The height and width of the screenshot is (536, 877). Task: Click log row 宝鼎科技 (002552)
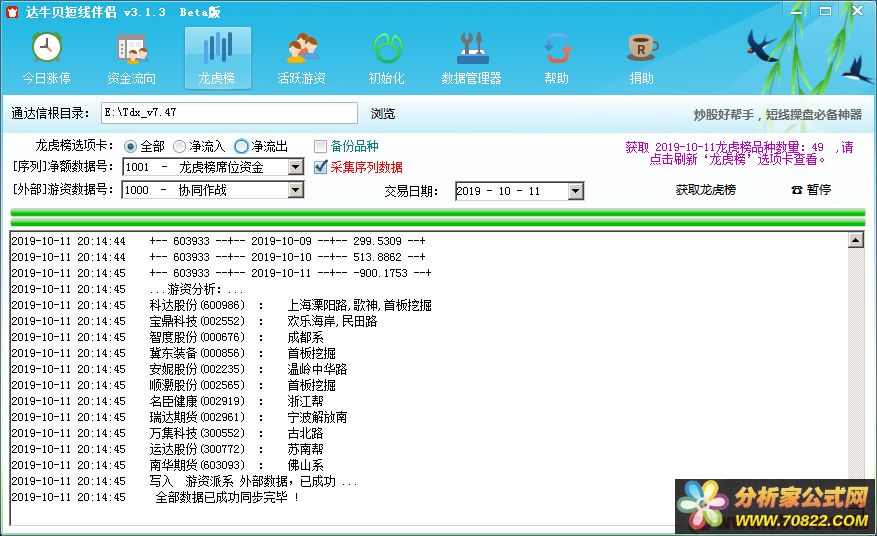[x=194, y=321]
